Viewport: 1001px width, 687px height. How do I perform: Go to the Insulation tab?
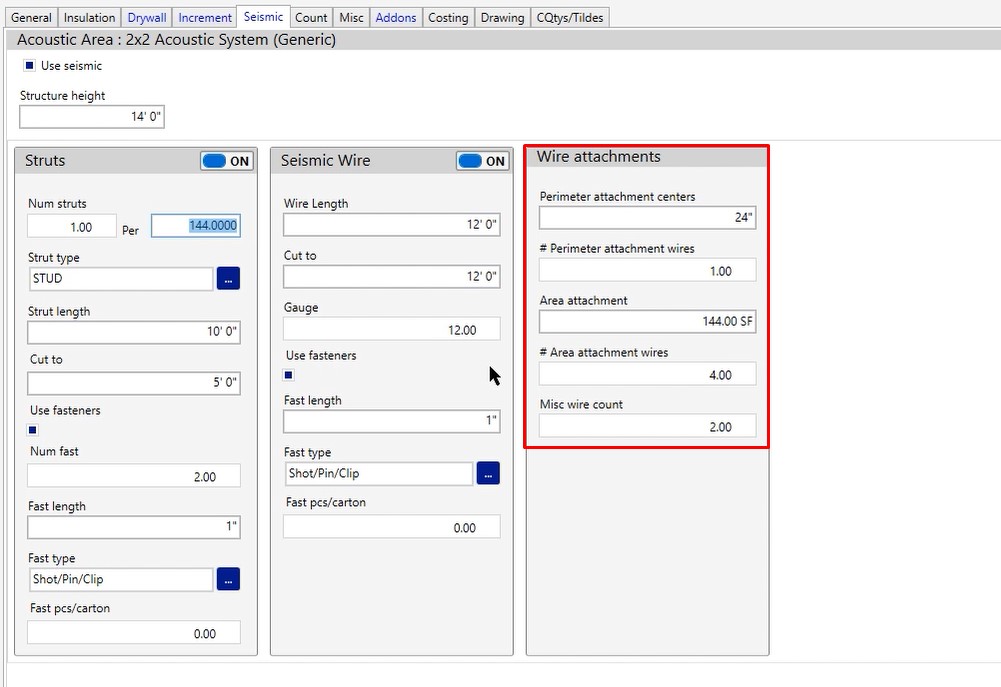(x=89, y=17)
